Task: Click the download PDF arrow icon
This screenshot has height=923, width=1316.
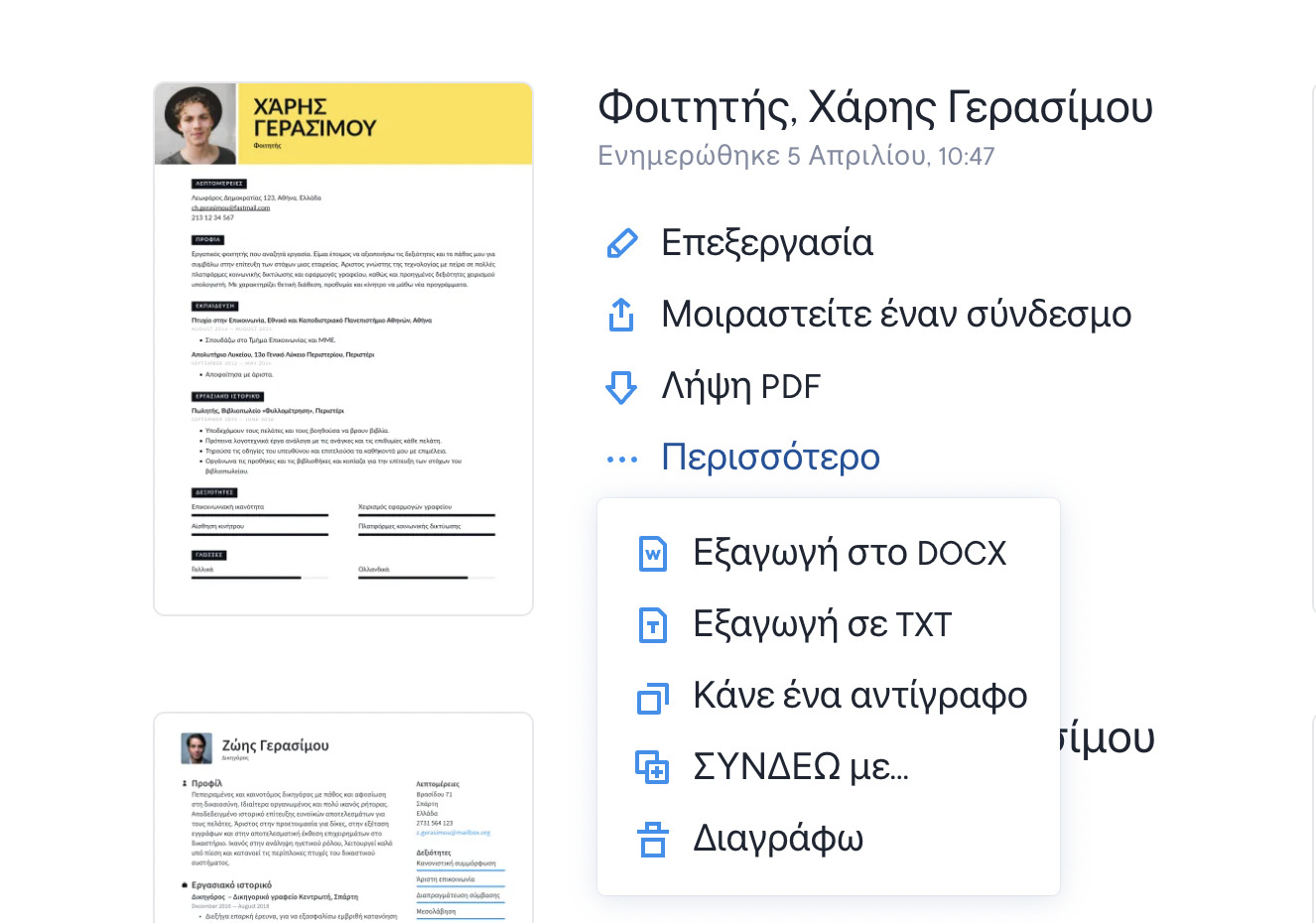Action: (x=621, y=386)
